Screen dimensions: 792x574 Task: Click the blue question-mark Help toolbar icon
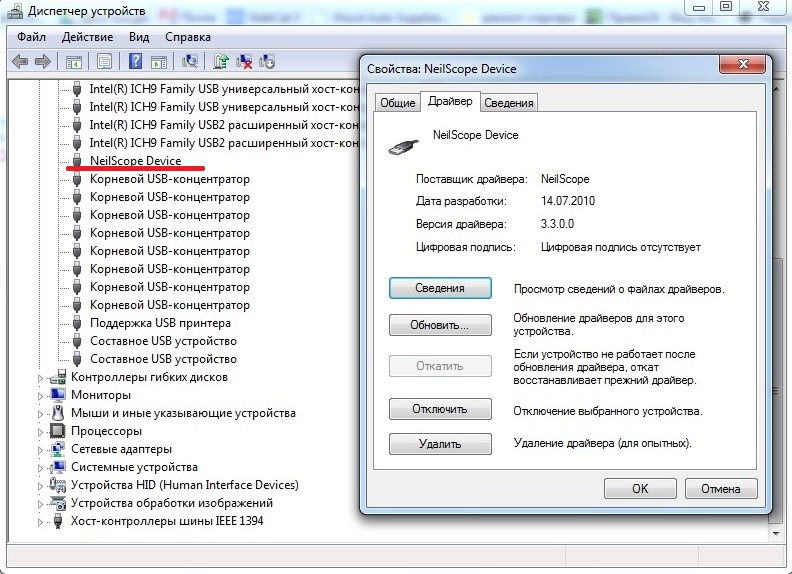click(135, 61)
